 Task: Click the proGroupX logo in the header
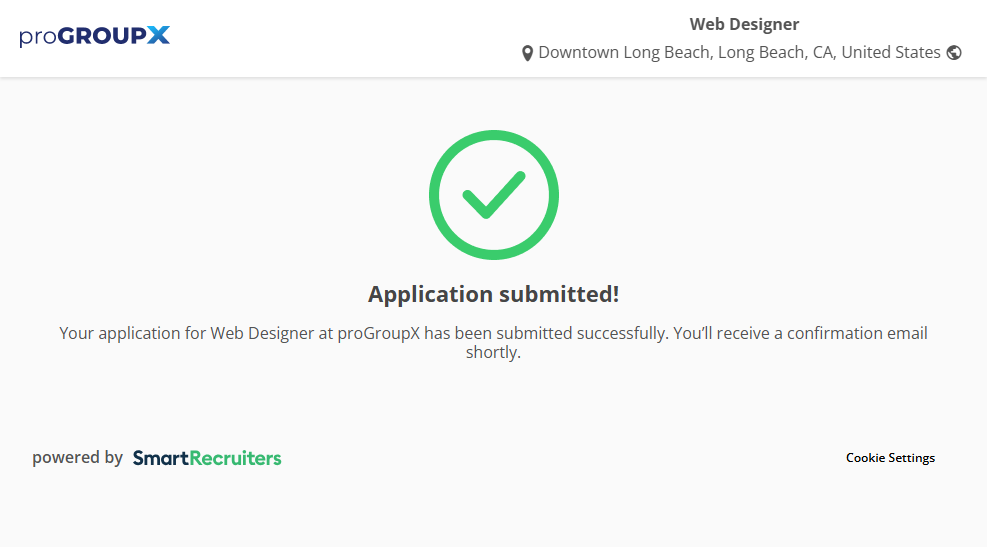point(94,37)
